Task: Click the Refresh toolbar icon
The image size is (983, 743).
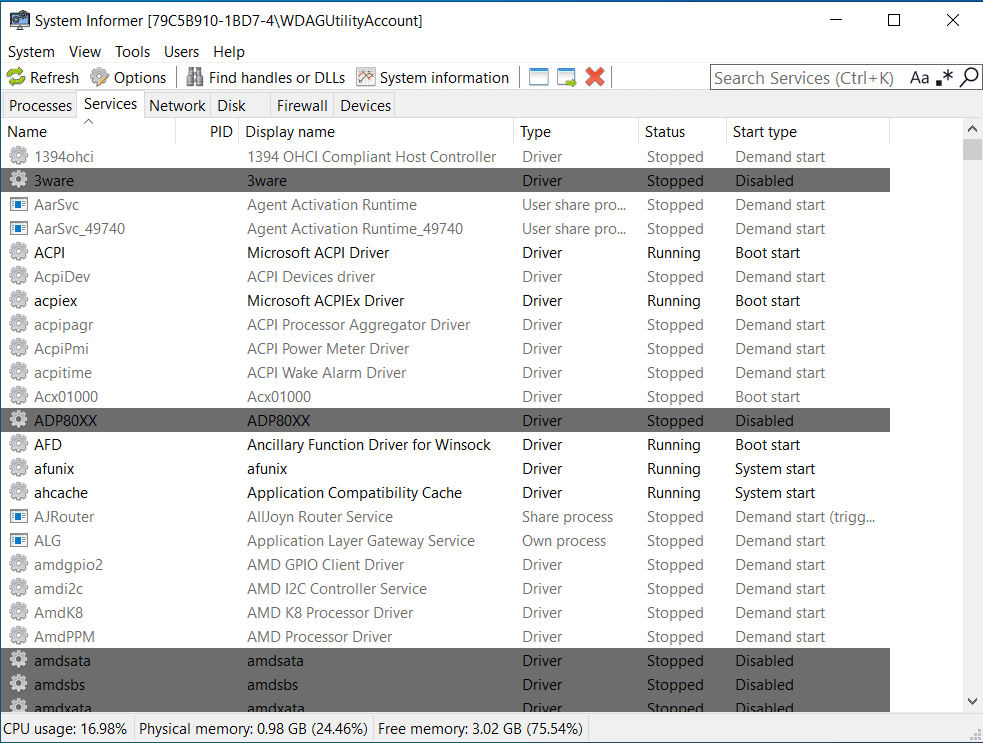Action: [x=16, y=77]
